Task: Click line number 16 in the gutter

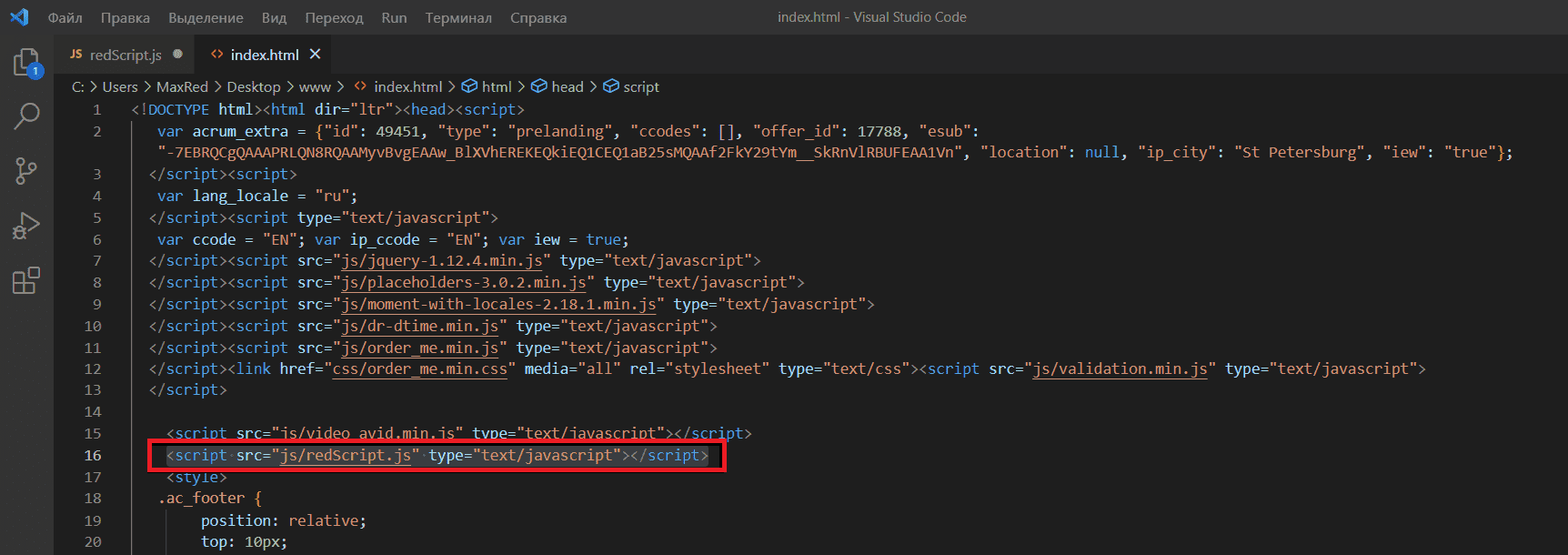Action: tap(93, 455)
